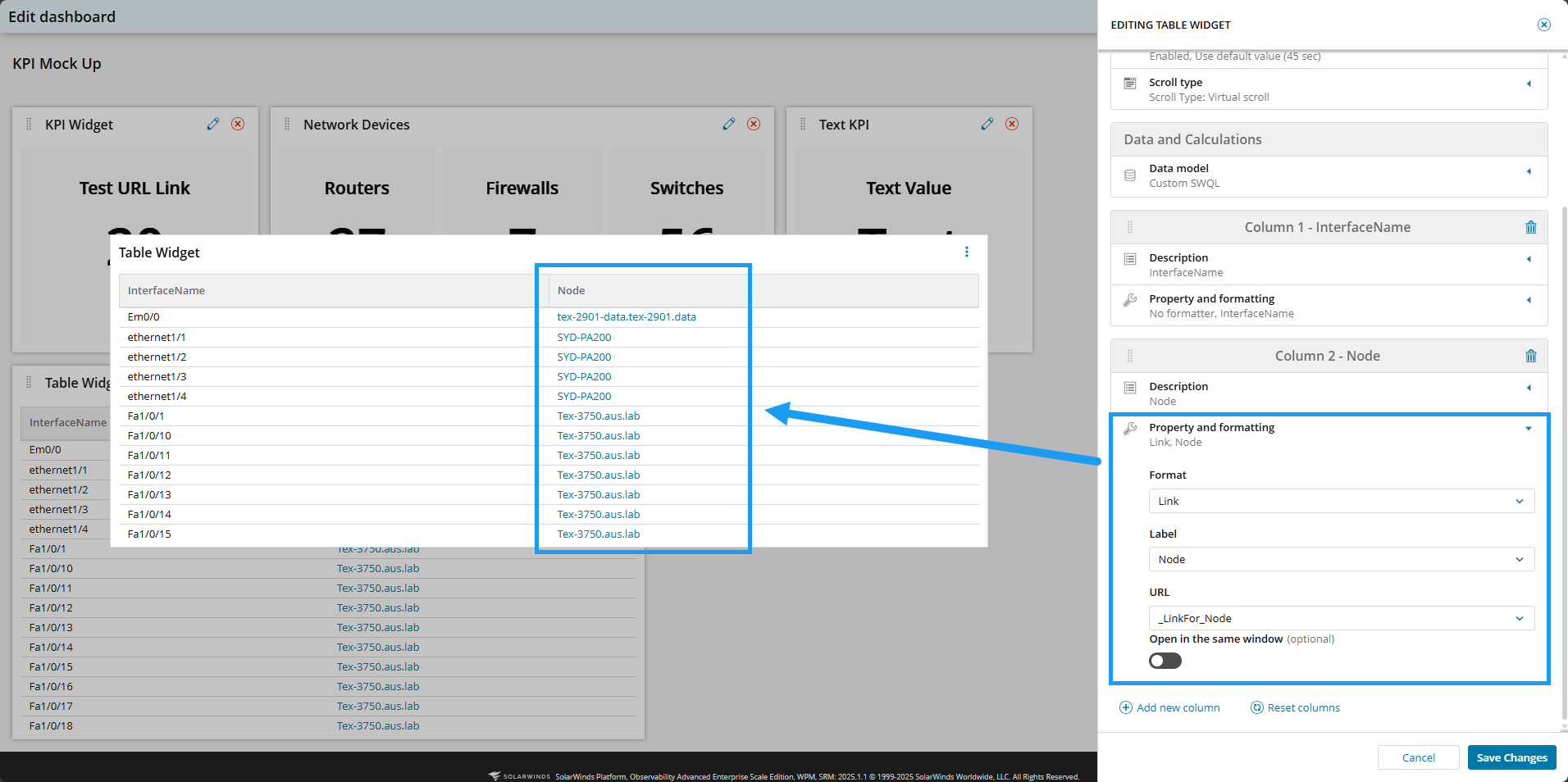This screenshot has width=1568, height=782.
Task: Remove the Network Devices widget
Action: (x=754, y=124)
